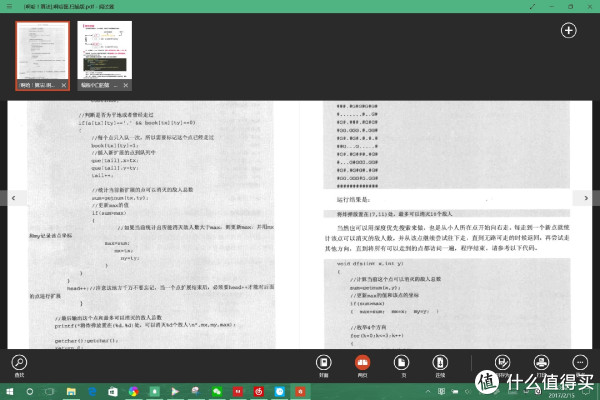Open WeChat from taskbar
The height and width of the screenshot is (400, 600).
click(217, 392)
